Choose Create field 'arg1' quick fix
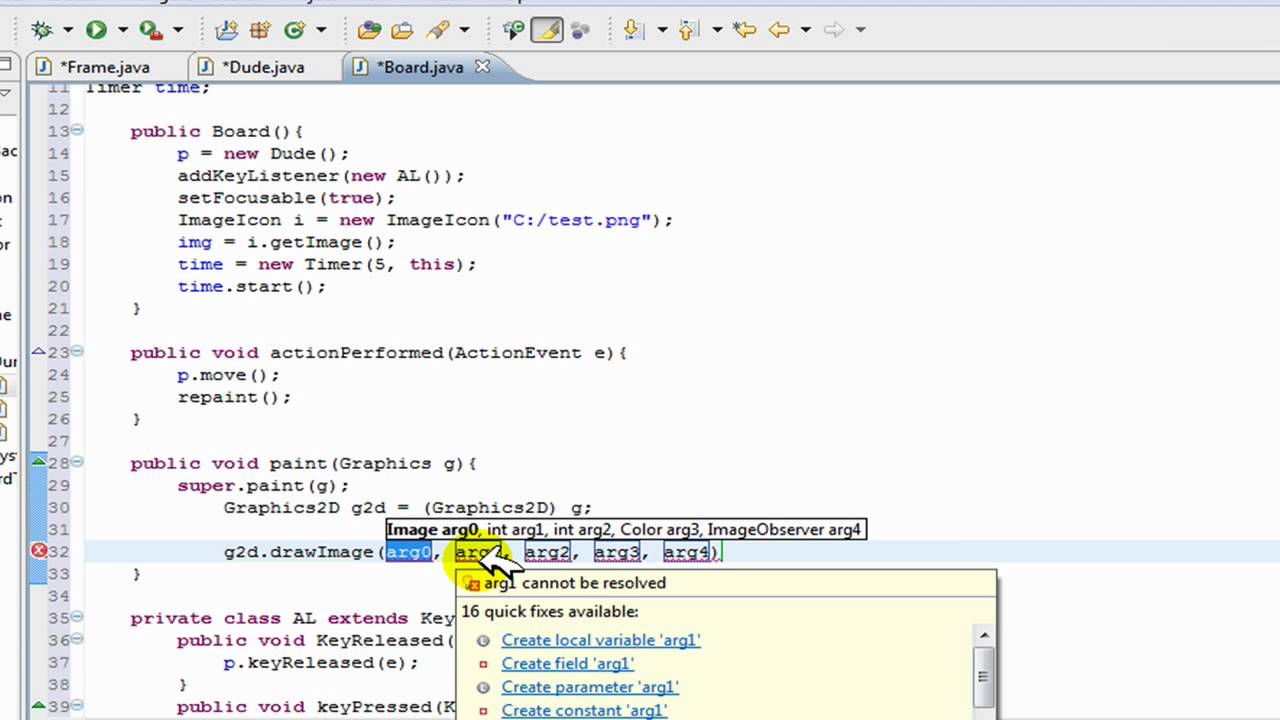Image resolution: width=1280 pixels, height=720 pixels. 568,663
